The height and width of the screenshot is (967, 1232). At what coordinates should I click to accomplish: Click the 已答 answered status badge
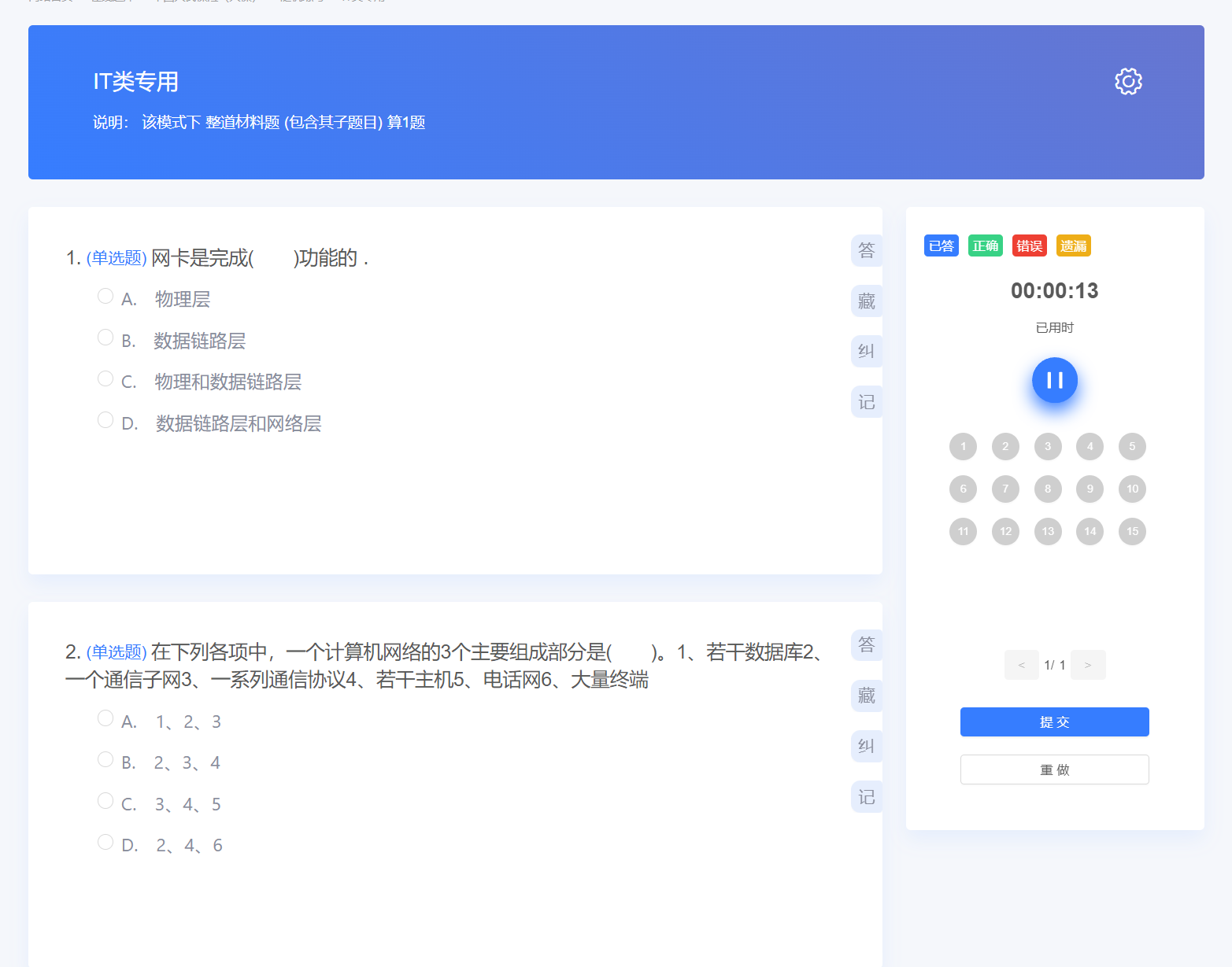click(x=941, y=245)
